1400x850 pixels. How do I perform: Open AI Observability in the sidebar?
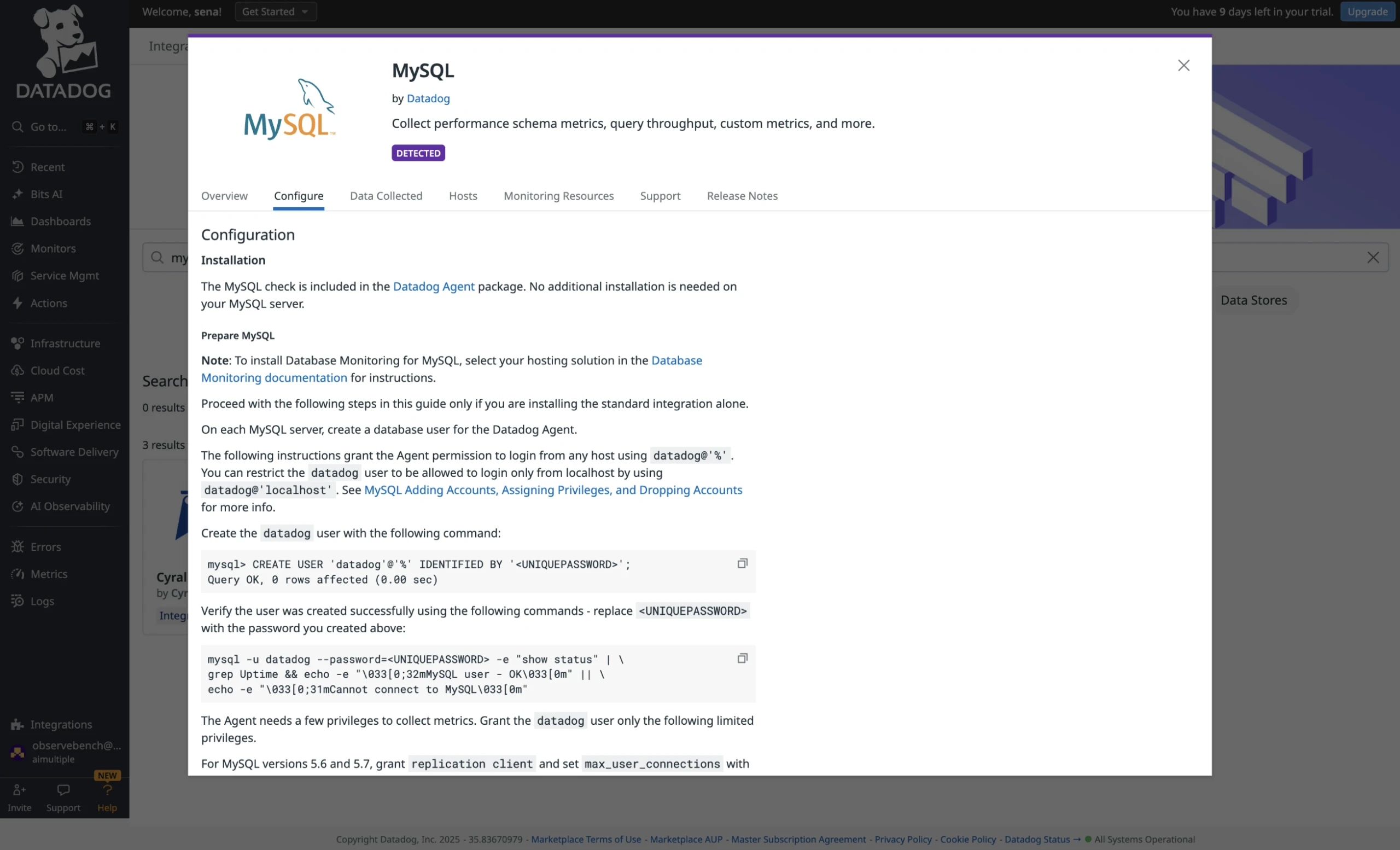pyautogui.click(x=70, y=506)
